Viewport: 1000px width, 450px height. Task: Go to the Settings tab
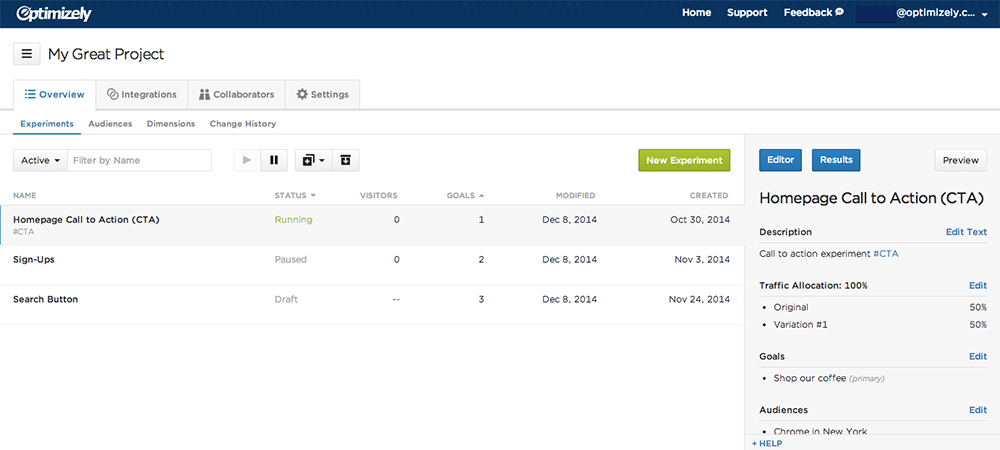[x=322, y=95]
